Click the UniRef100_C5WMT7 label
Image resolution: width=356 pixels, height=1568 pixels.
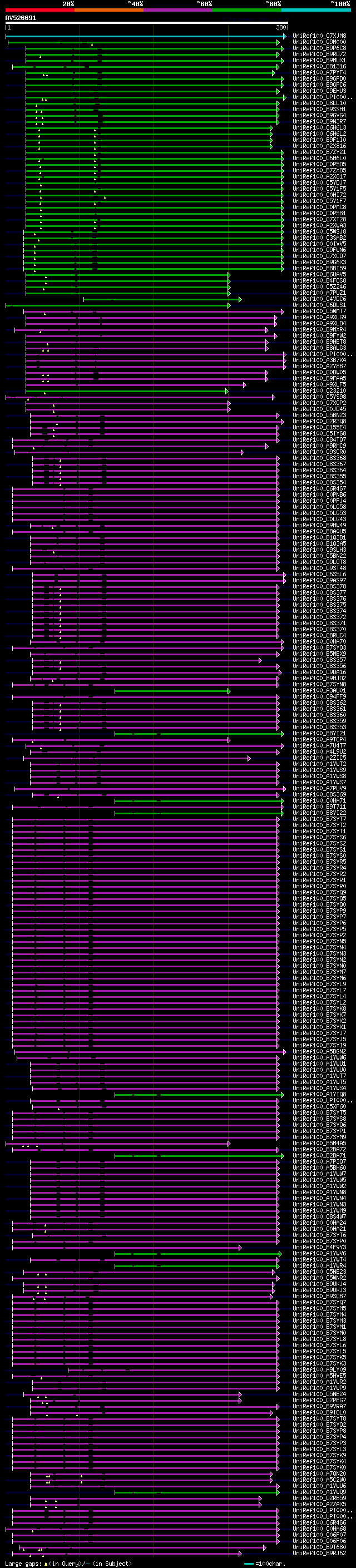click(319, 311)
